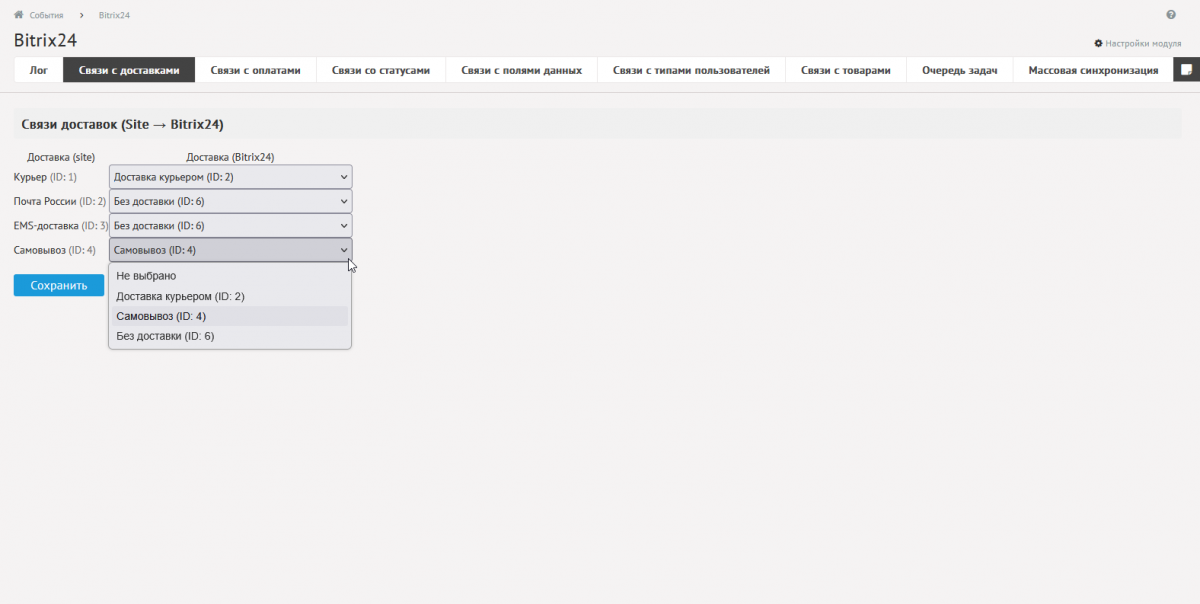Expand the Почта России delivery dropdown
Viewport: 1200px width, 604px height.
click(x=231, y=201)
